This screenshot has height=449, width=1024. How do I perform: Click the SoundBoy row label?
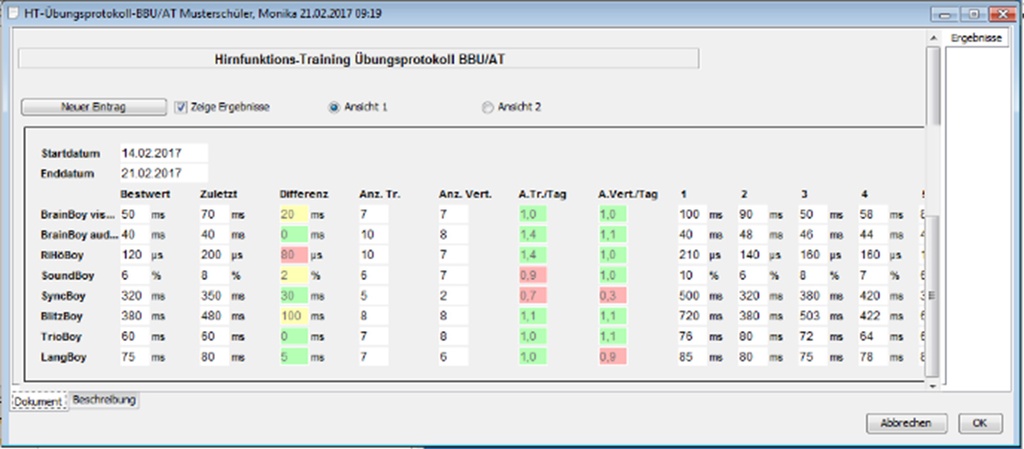[67, 275]
